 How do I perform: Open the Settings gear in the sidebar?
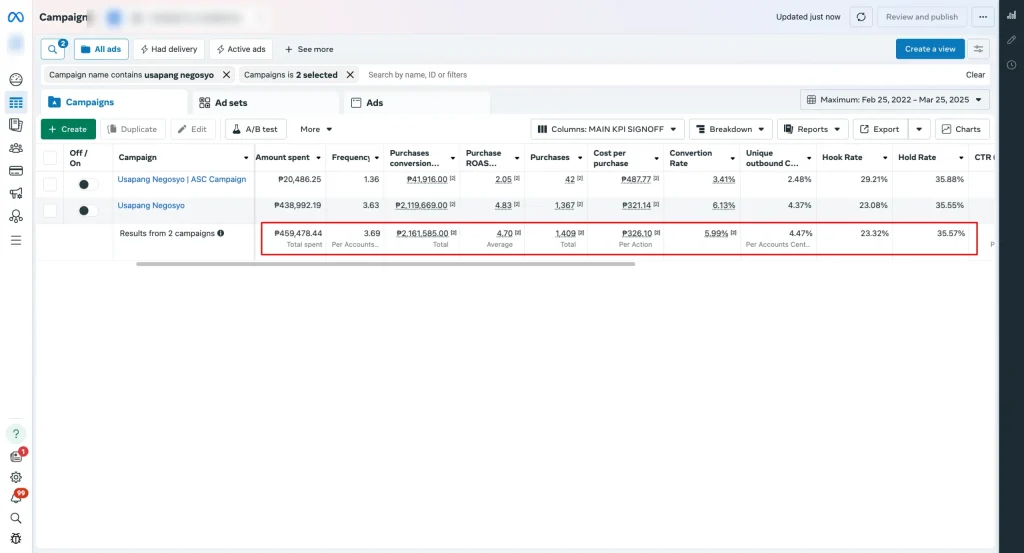coord(16,478)
